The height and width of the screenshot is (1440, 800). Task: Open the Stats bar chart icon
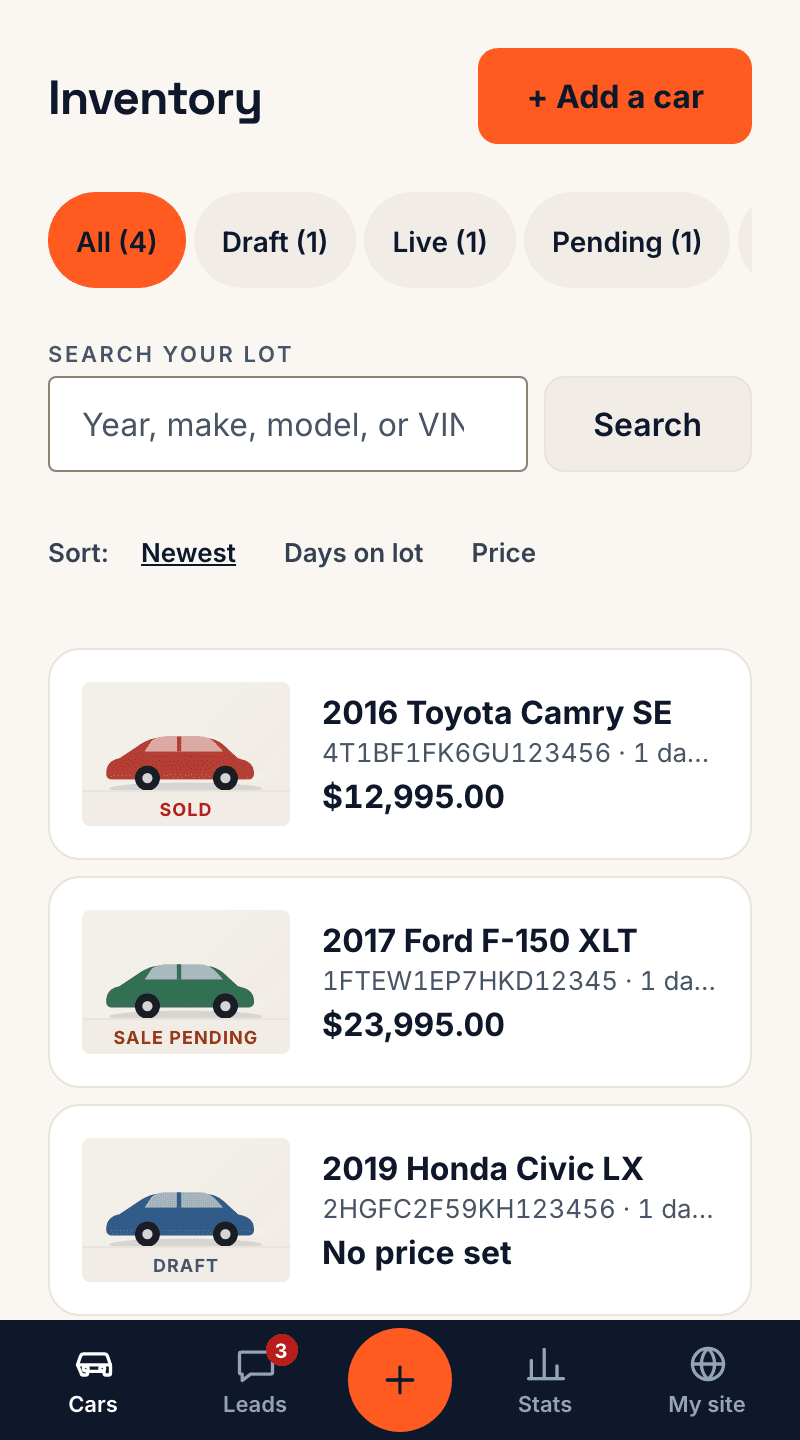tap(545, 1364)
